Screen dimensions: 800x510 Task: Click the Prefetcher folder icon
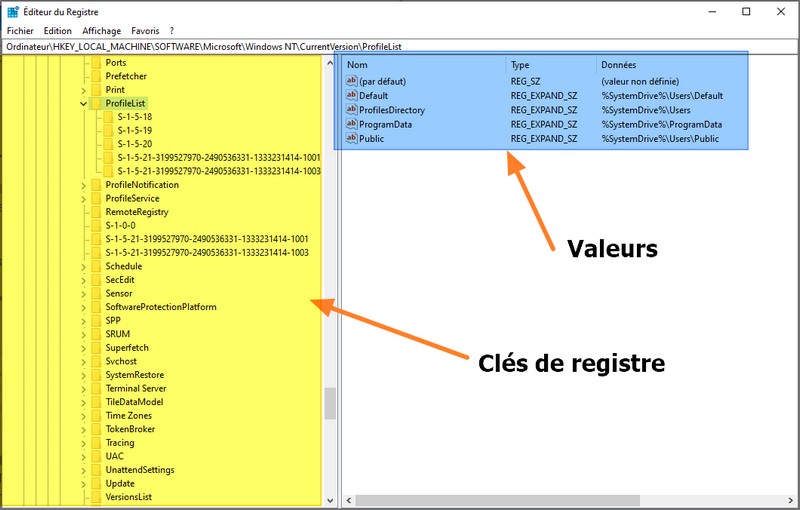(96, 76)
